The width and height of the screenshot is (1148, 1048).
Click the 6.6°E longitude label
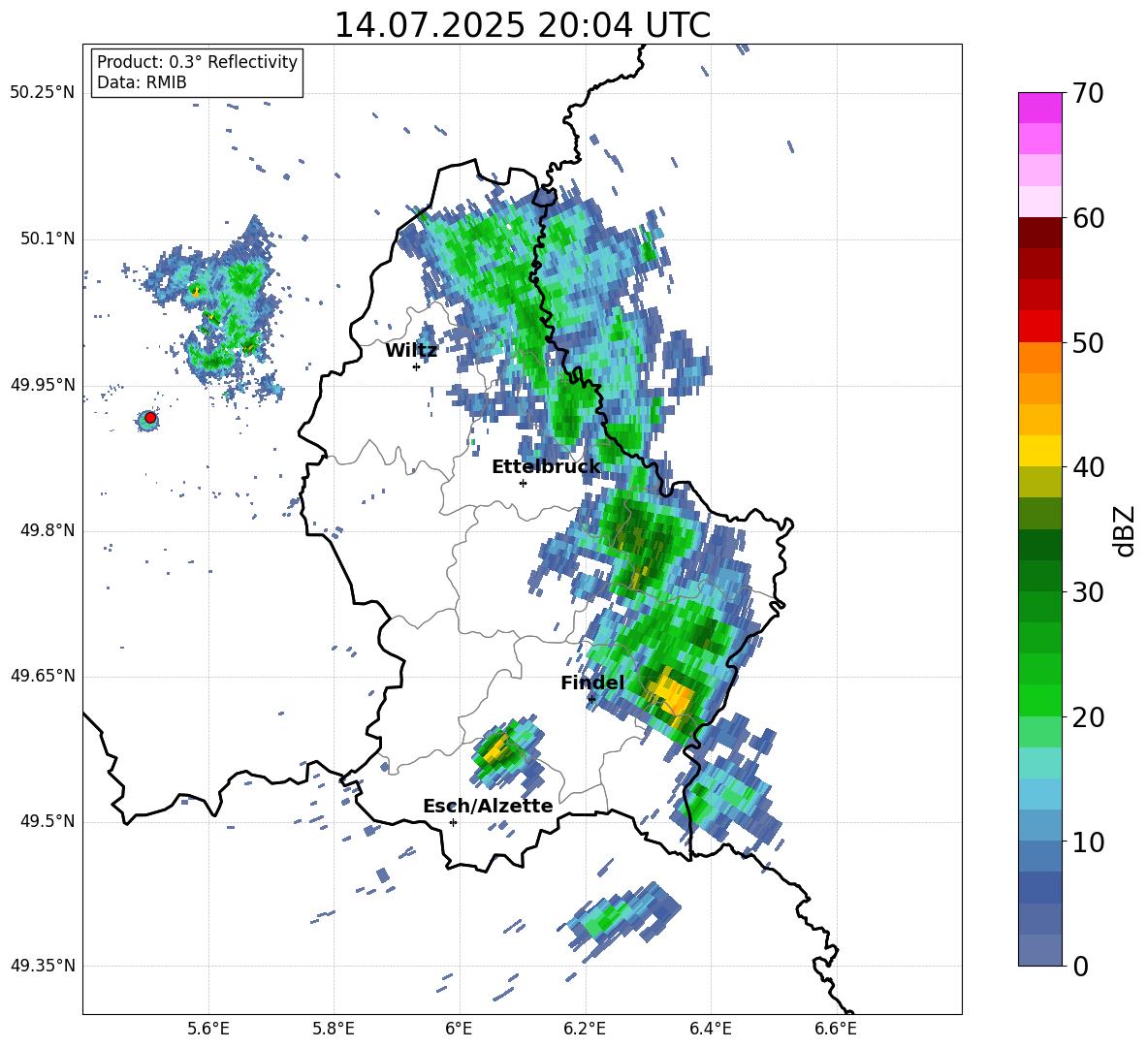click(x=836, y=1029)
